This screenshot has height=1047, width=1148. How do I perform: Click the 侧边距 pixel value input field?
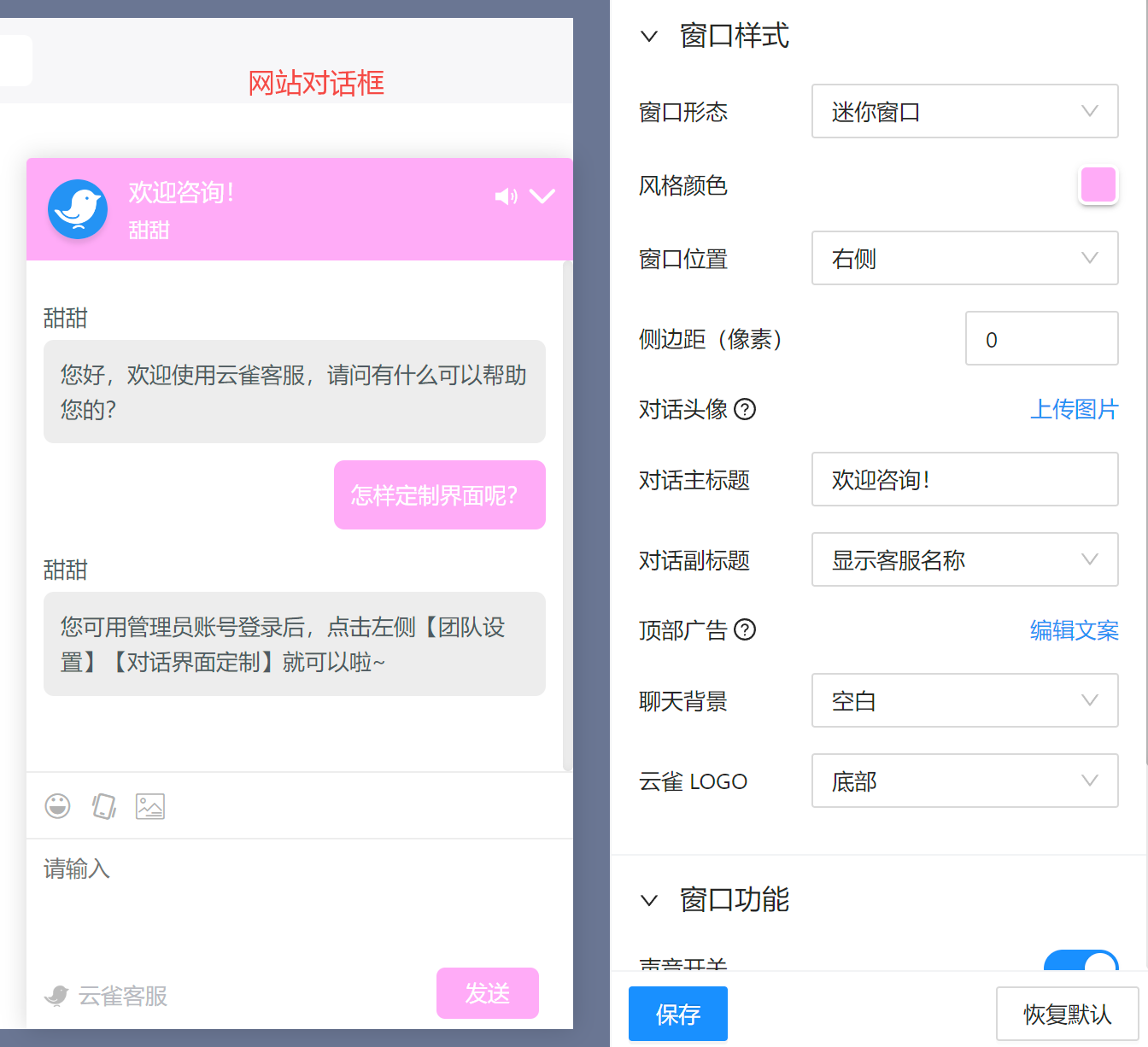[1041, 338]
